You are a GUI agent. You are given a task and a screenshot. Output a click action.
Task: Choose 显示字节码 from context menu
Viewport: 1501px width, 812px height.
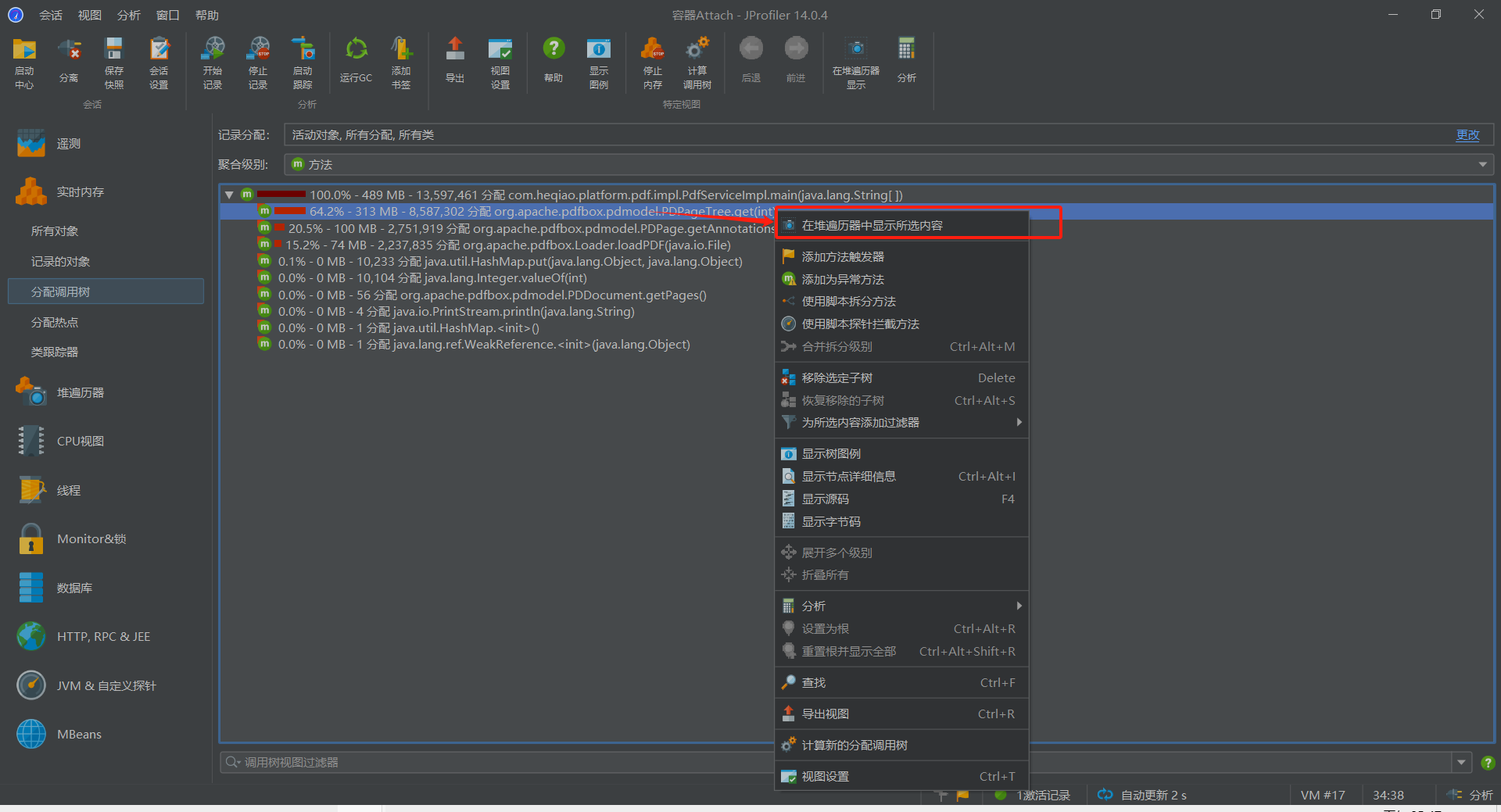click(x=901, y=521)
